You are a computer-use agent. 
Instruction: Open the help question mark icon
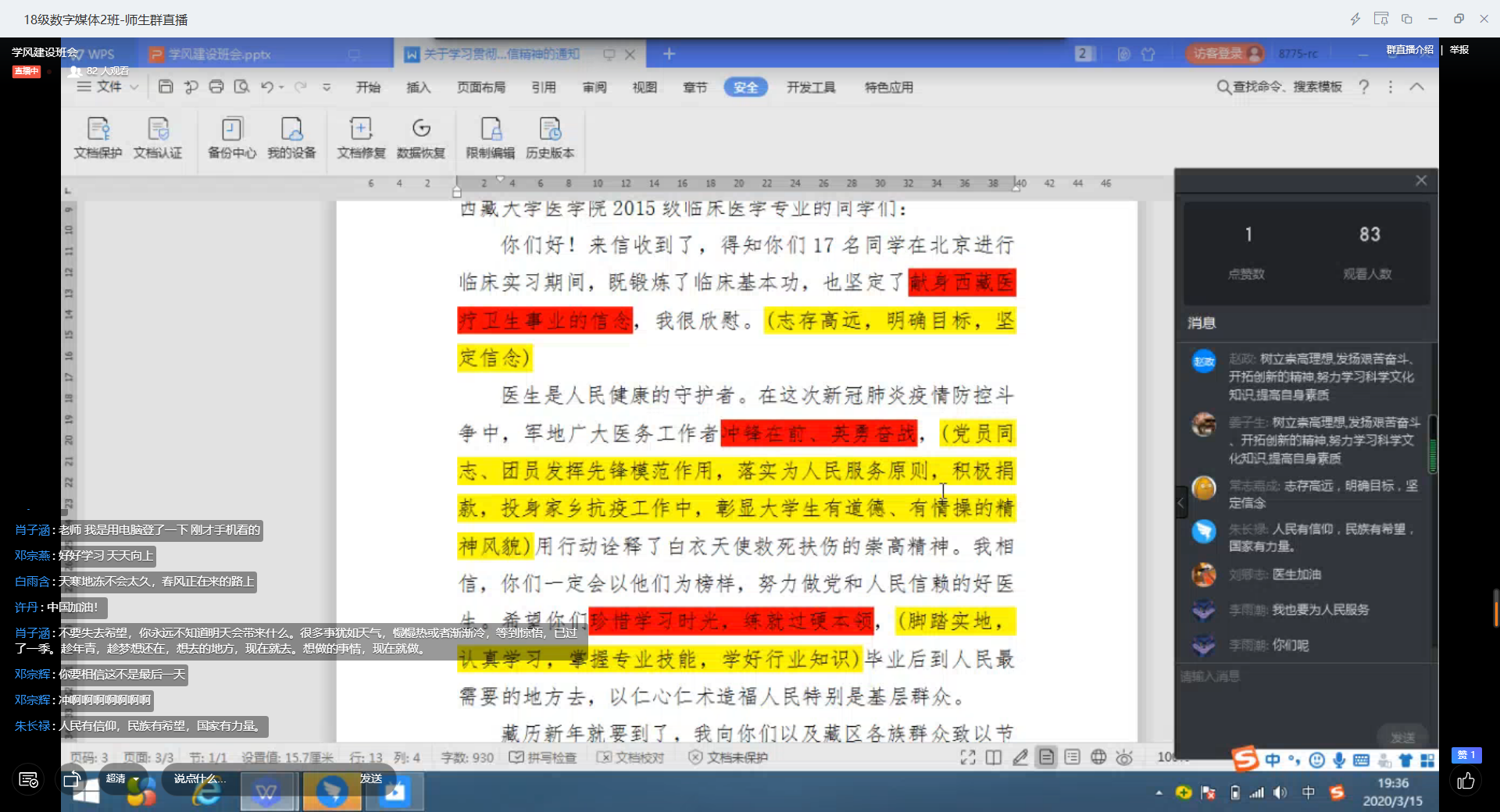click(1364, 87)
